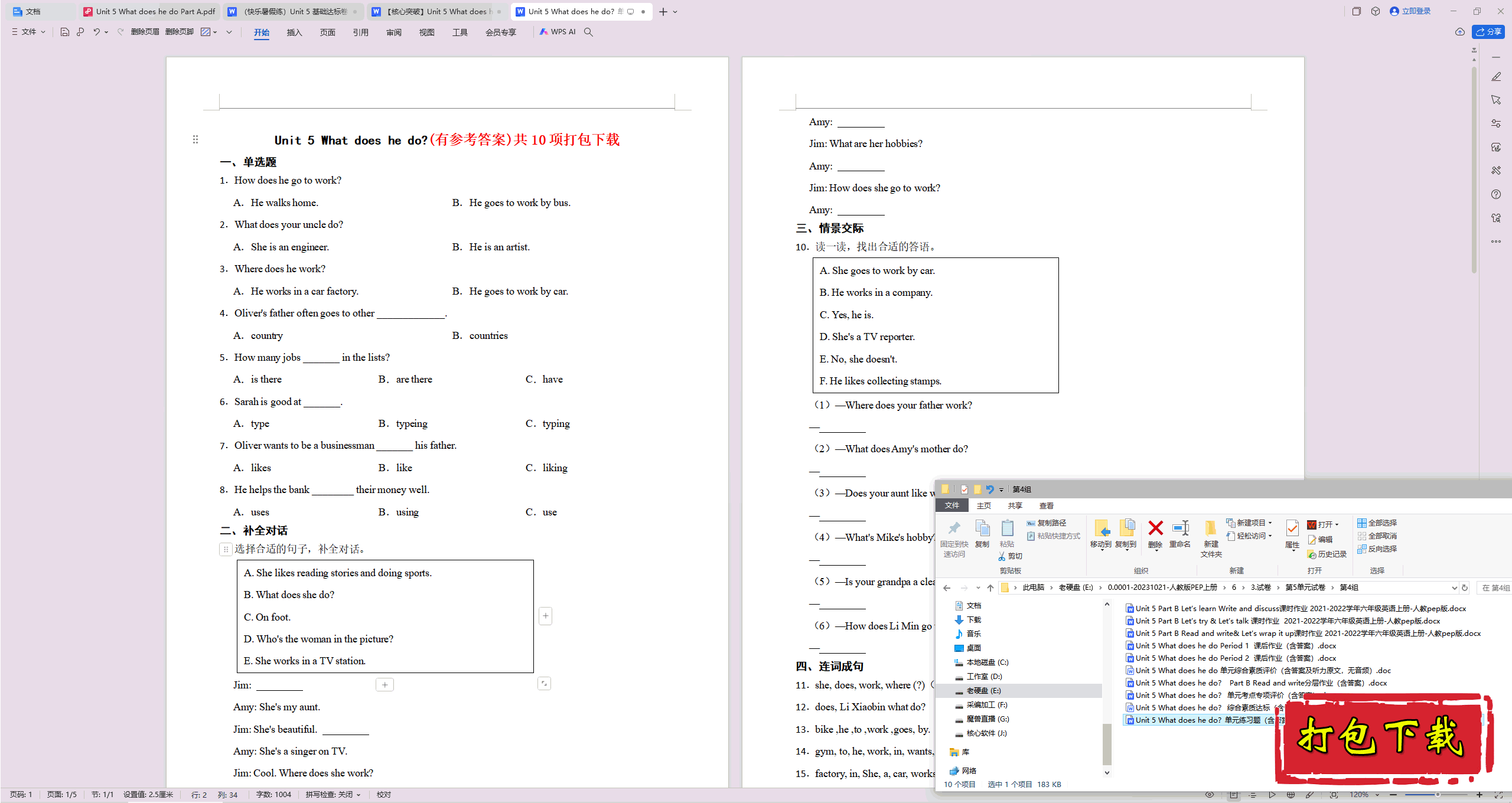1512x803 pixels.
Task: Click 历史记录 in Explorer ribbon
Action: [x=1327, y=554]
